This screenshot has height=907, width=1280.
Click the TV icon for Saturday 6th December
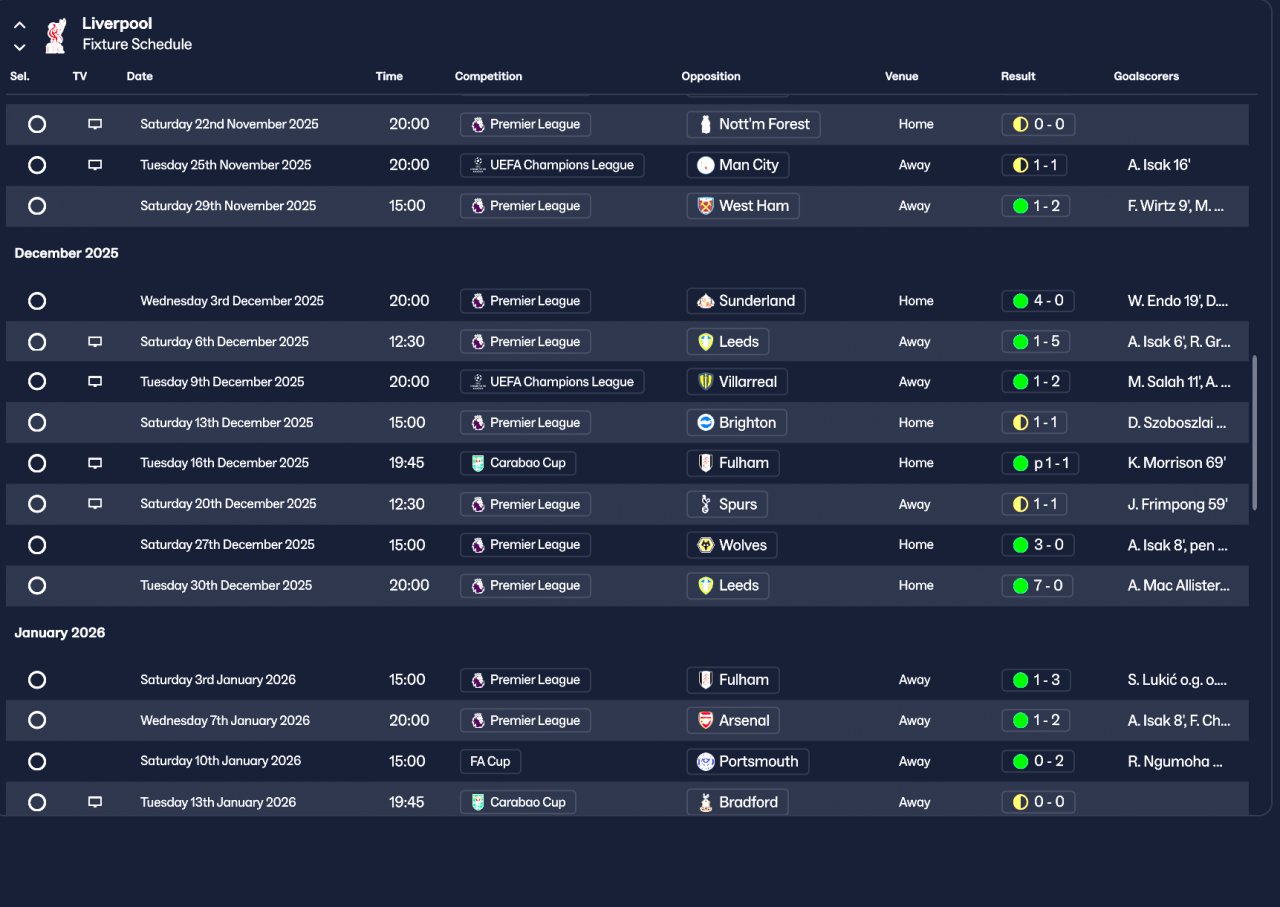(x=95, y=342)
